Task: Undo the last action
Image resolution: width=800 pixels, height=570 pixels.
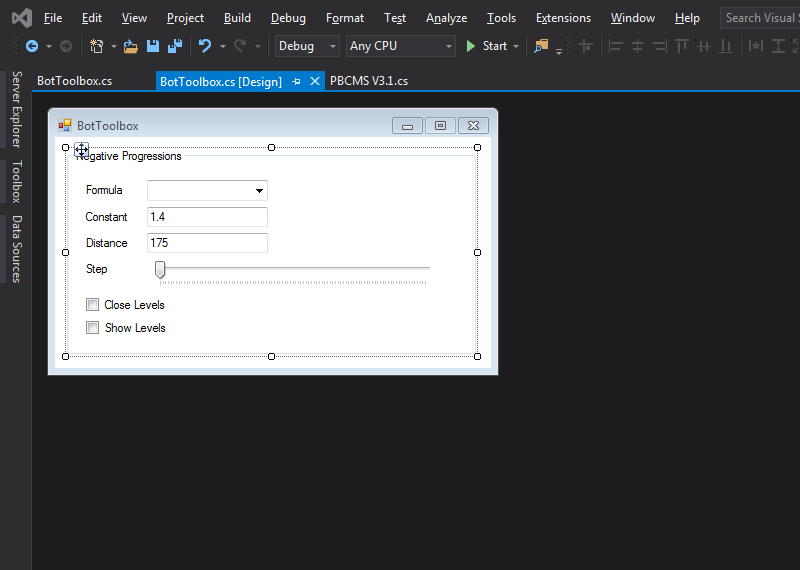Action: 205,46
